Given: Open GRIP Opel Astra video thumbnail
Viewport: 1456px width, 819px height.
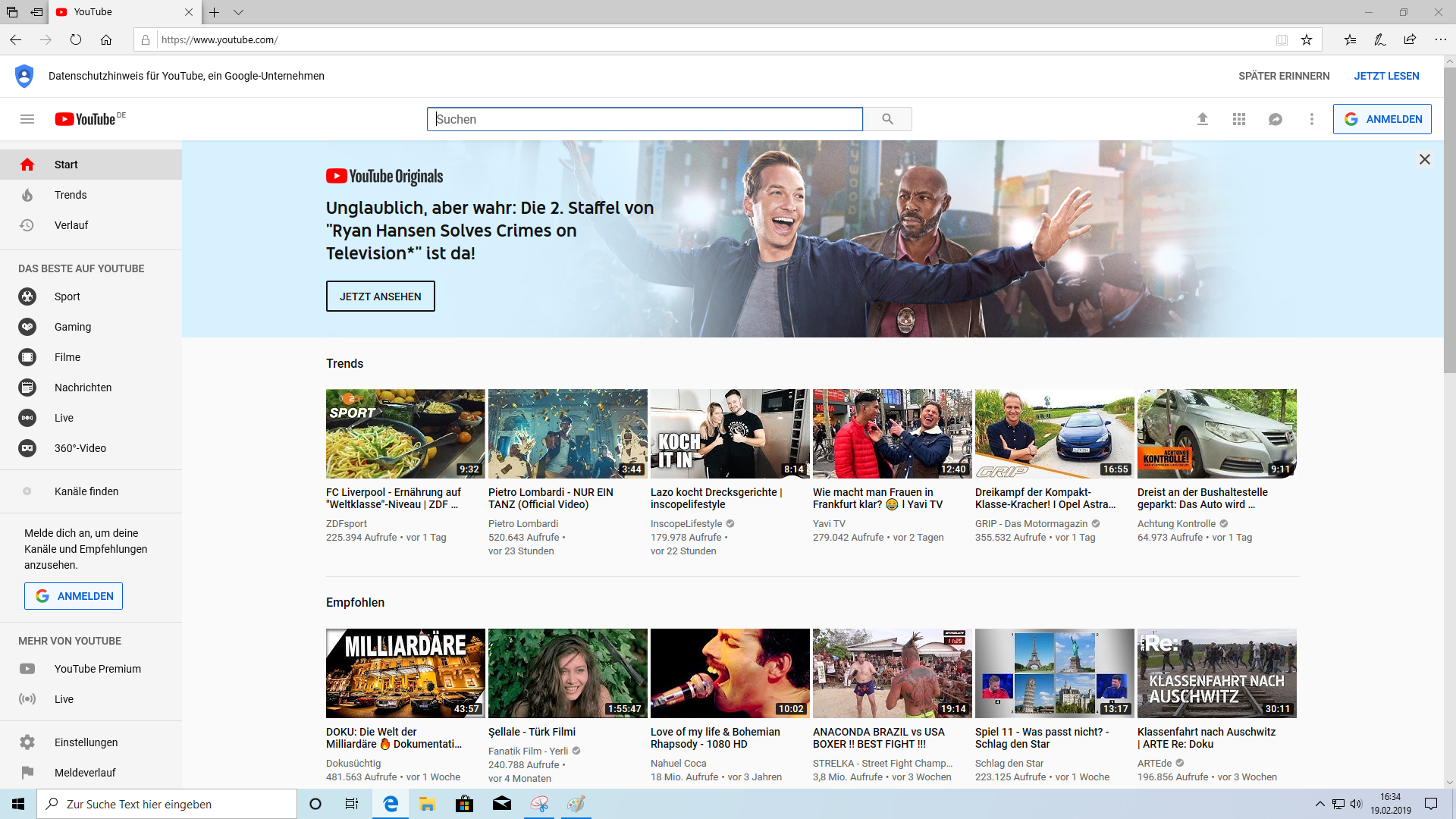Looking at the screenshot, I should (1055, 434).
